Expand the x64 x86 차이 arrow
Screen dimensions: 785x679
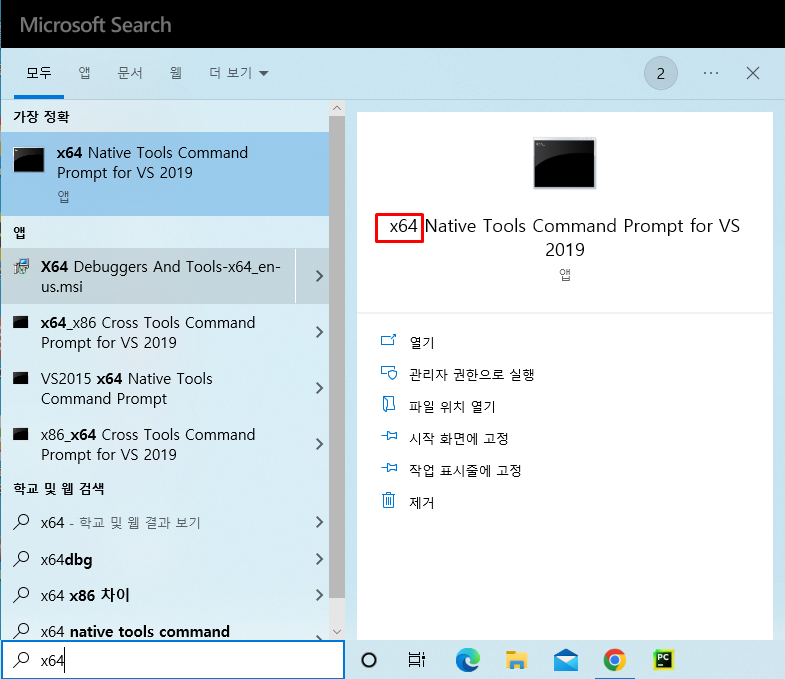[319, 595]
